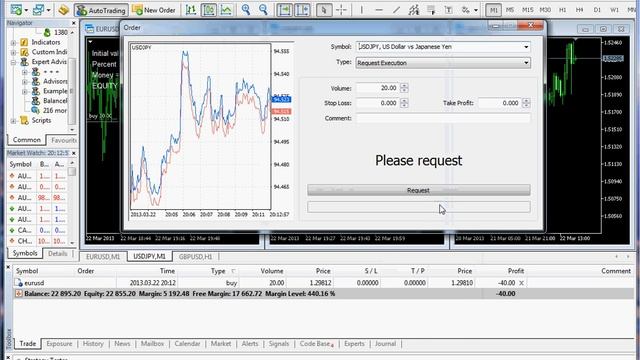Expand the Scripts tree node
This screenshot has width=640, height=360.
click(13, 121)
